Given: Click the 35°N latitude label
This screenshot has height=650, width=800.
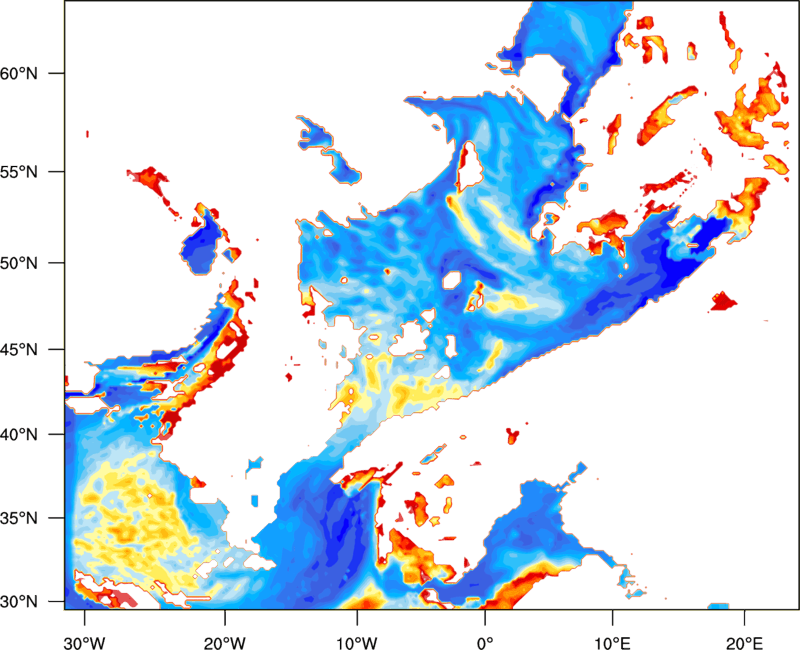Looking at the screenshot, I should (19, 518).
